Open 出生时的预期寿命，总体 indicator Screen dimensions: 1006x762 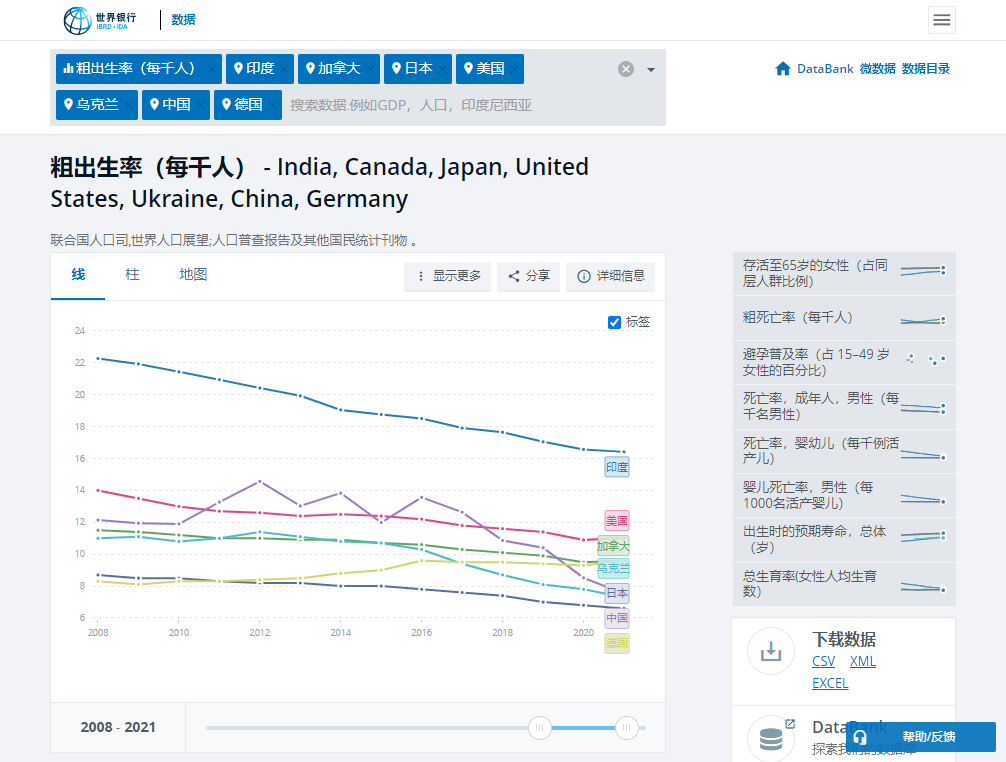(x=844, y=539)
